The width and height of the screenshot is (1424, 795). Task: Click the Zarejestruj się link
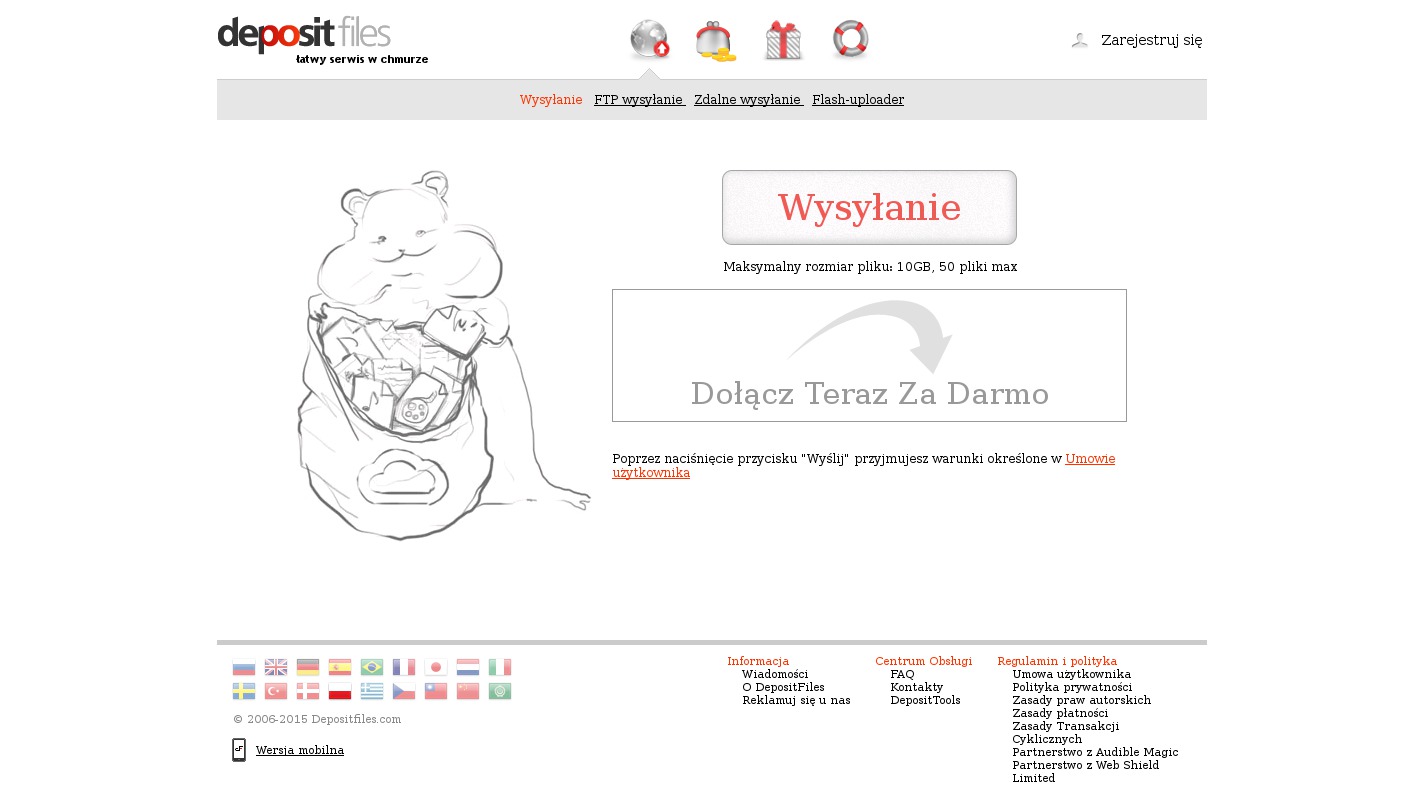pos(1152,40)
